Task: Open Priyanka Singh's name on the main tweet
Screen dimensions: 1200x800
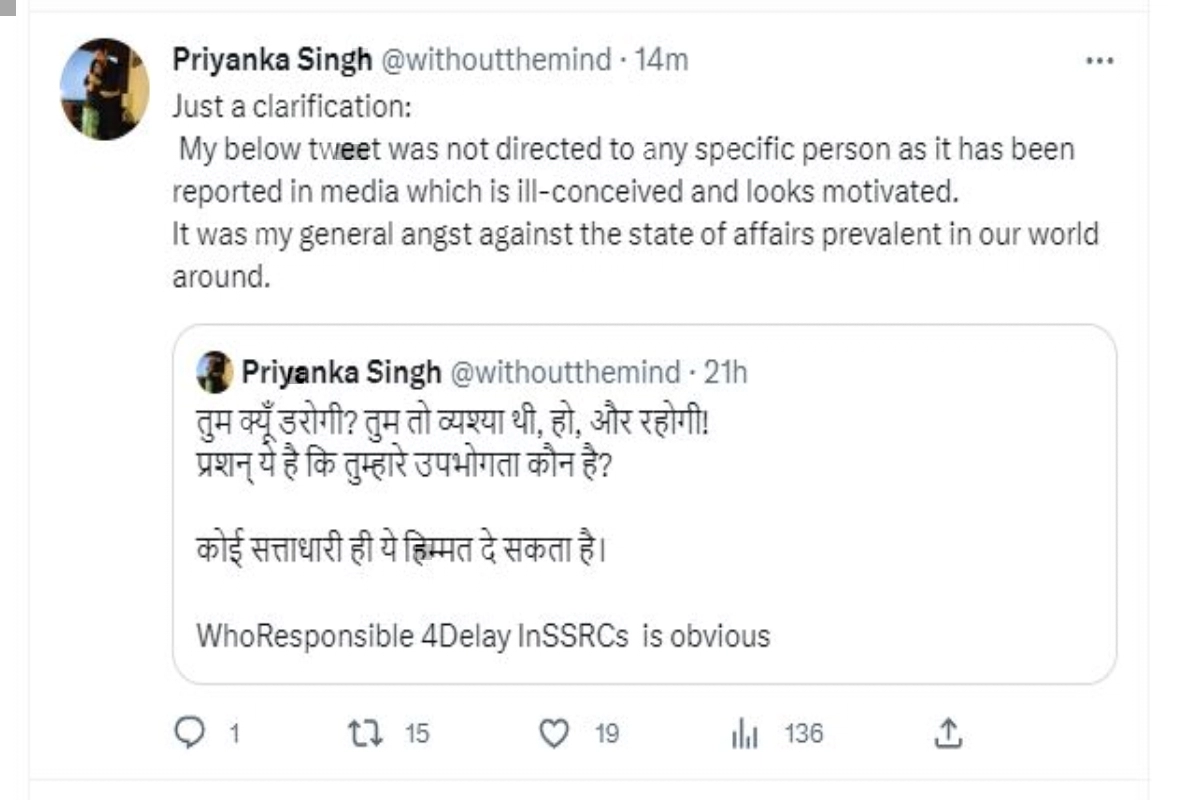Action: [x=272, y=60]
